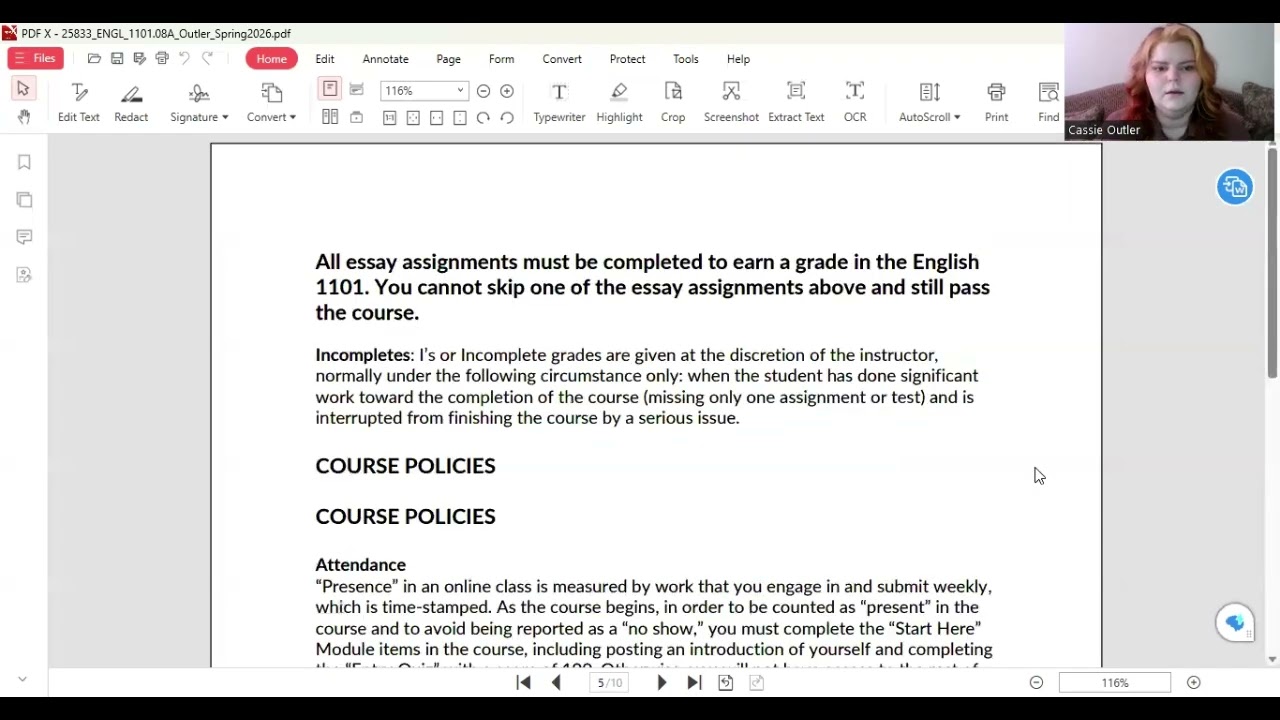This screenshot has width=1280, height=720.
Task: Expand the bottom-left sidebar chevron
Action: (22, 680)
